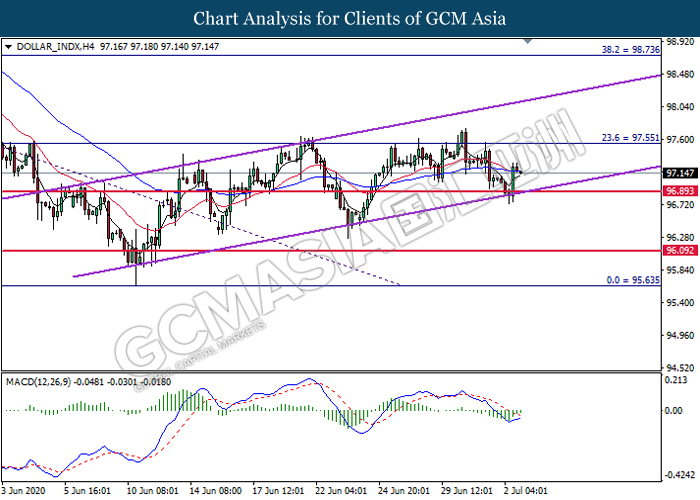Screen dimensions: 700x500
Task: Click the Chart Analysis title banner
Action: (x=349, y=19)
